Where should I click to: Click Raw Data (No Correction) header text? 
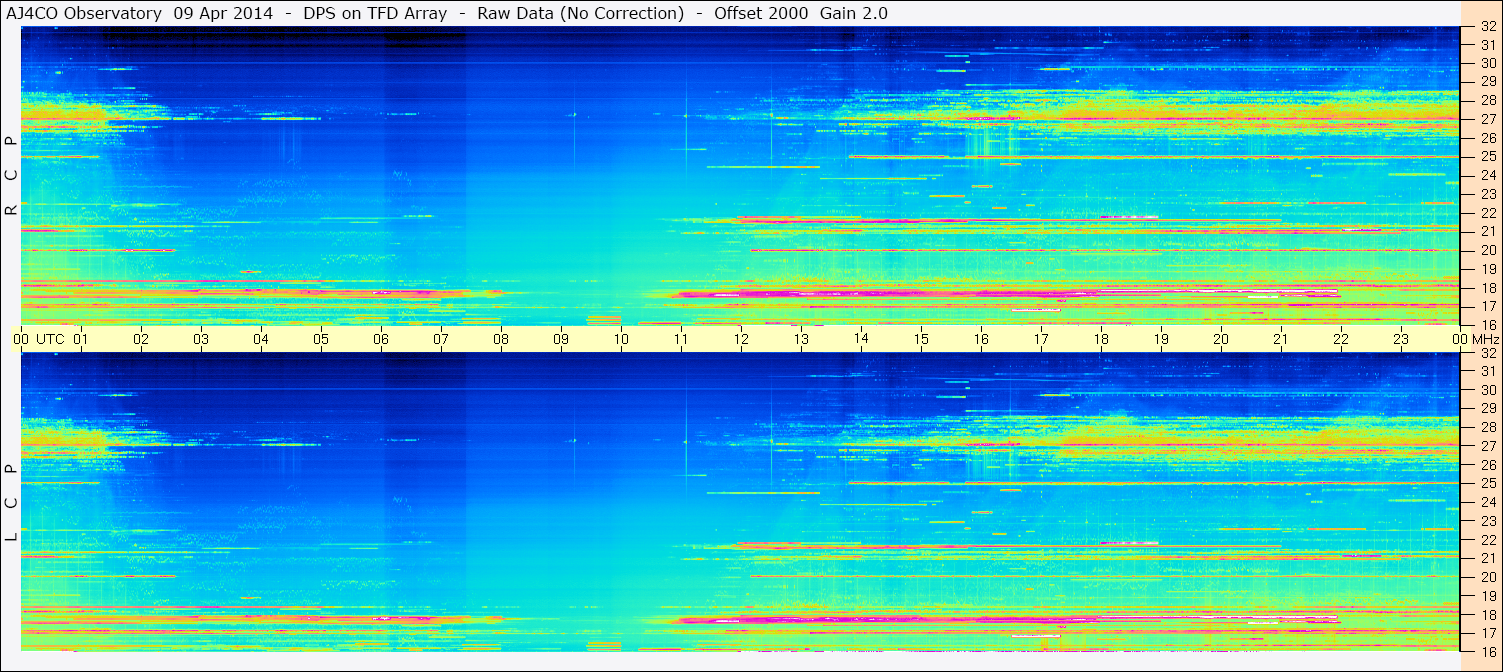point(580,13)
